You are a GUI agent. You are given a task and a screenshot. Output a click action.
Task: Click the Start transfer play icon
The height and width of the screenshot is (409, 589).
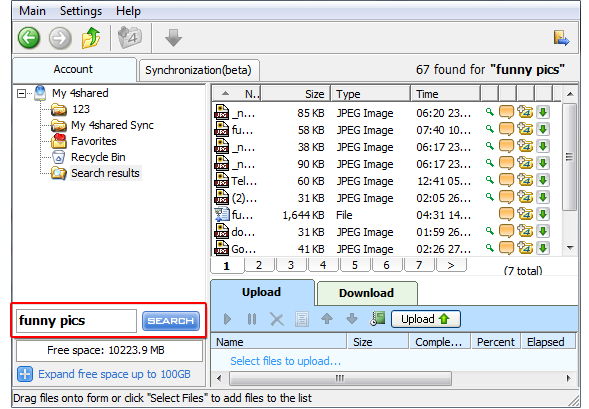tap(227, 319)
